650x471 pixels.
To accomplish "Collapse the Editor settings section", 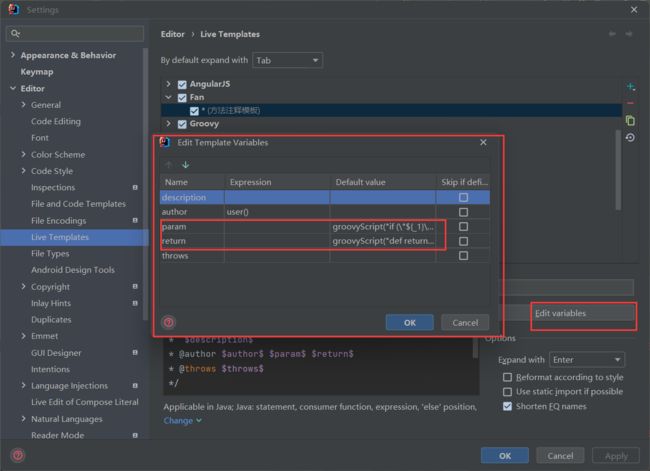I will click(x=13, y=88).
